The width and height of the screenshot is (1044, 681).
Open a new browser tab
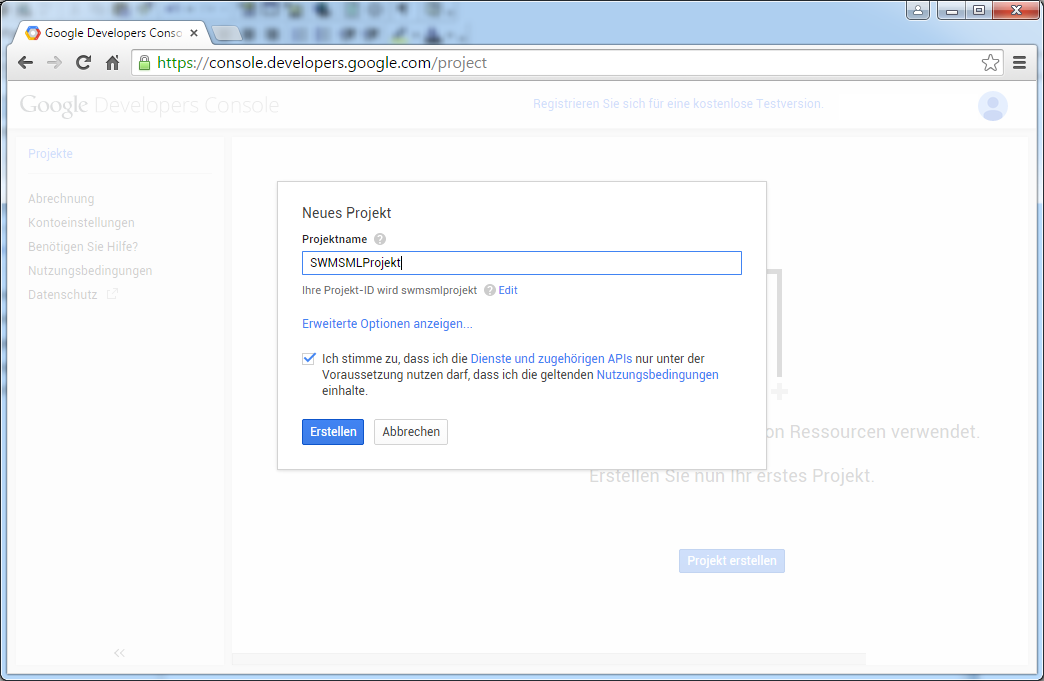pos(227,33)
